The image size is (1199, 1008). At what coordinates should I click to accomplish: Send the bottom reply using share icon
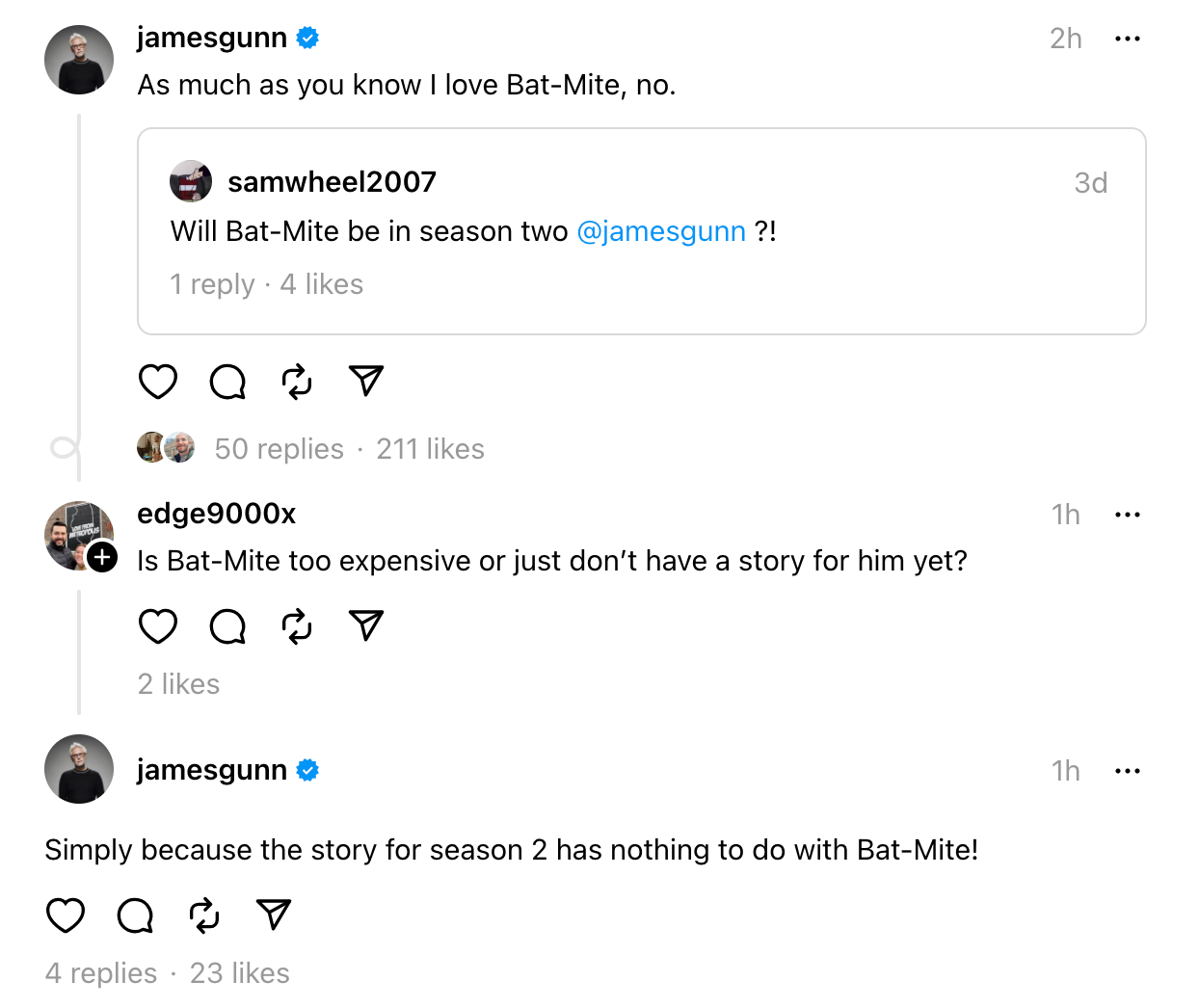[273, 914]
